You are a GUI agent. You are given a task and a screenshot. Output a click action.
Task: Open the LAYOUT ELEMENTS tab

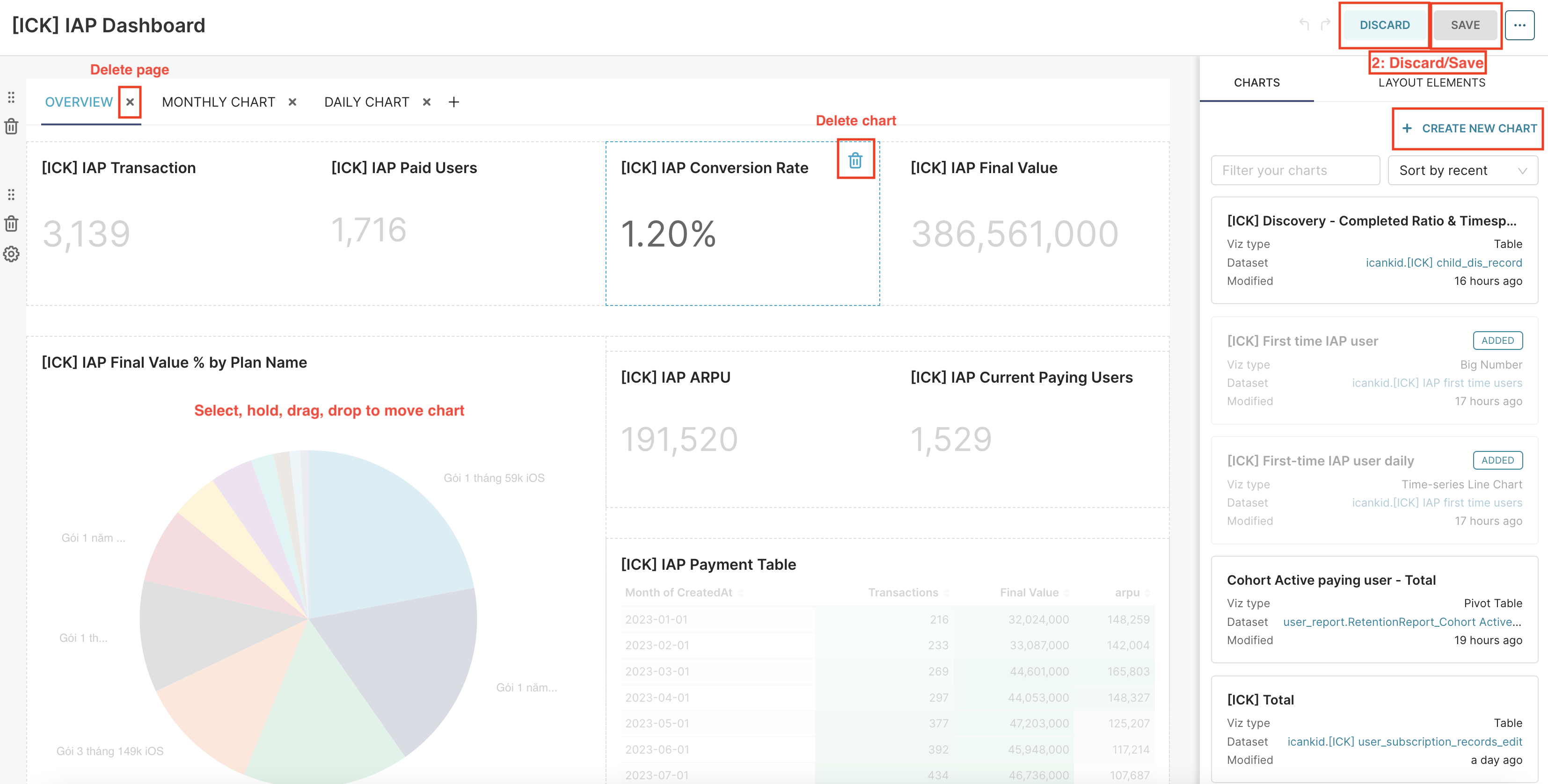pyautogui.click(x=1431, y=83)
